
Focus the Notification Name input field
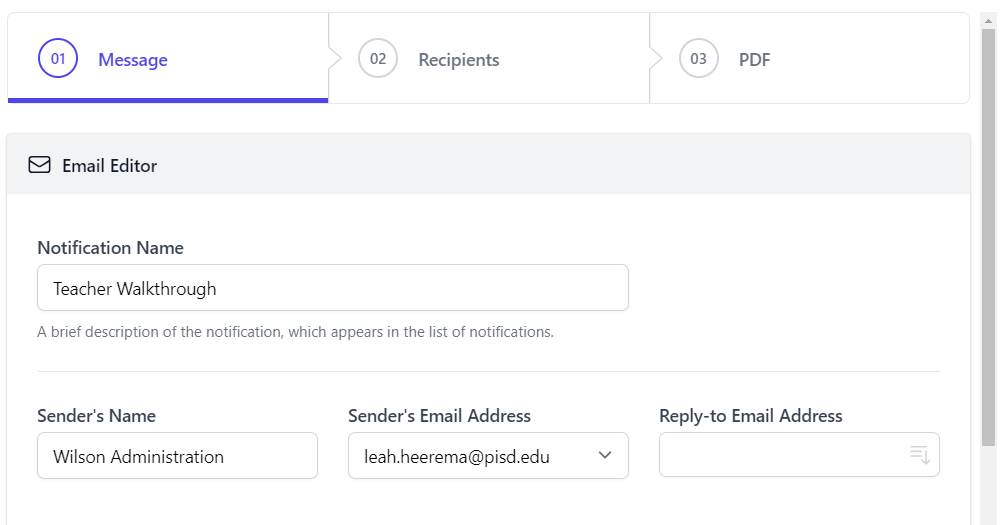click(x=333, y=288)
